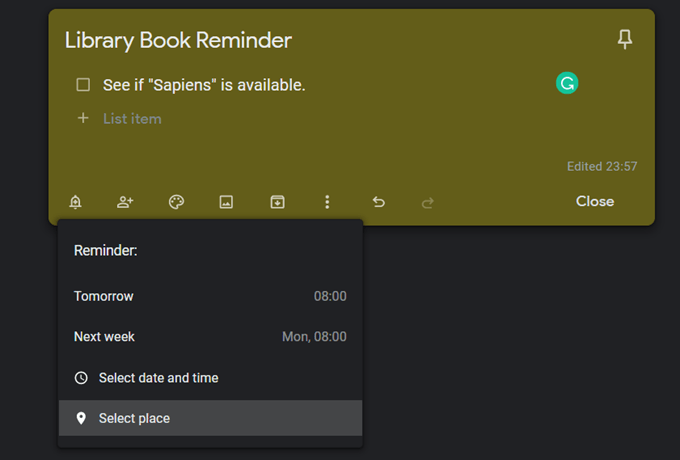The height and width of the screenshot is (460, 680).
Task: Open the three-dot More menu
Action: [x=327, y=202]
